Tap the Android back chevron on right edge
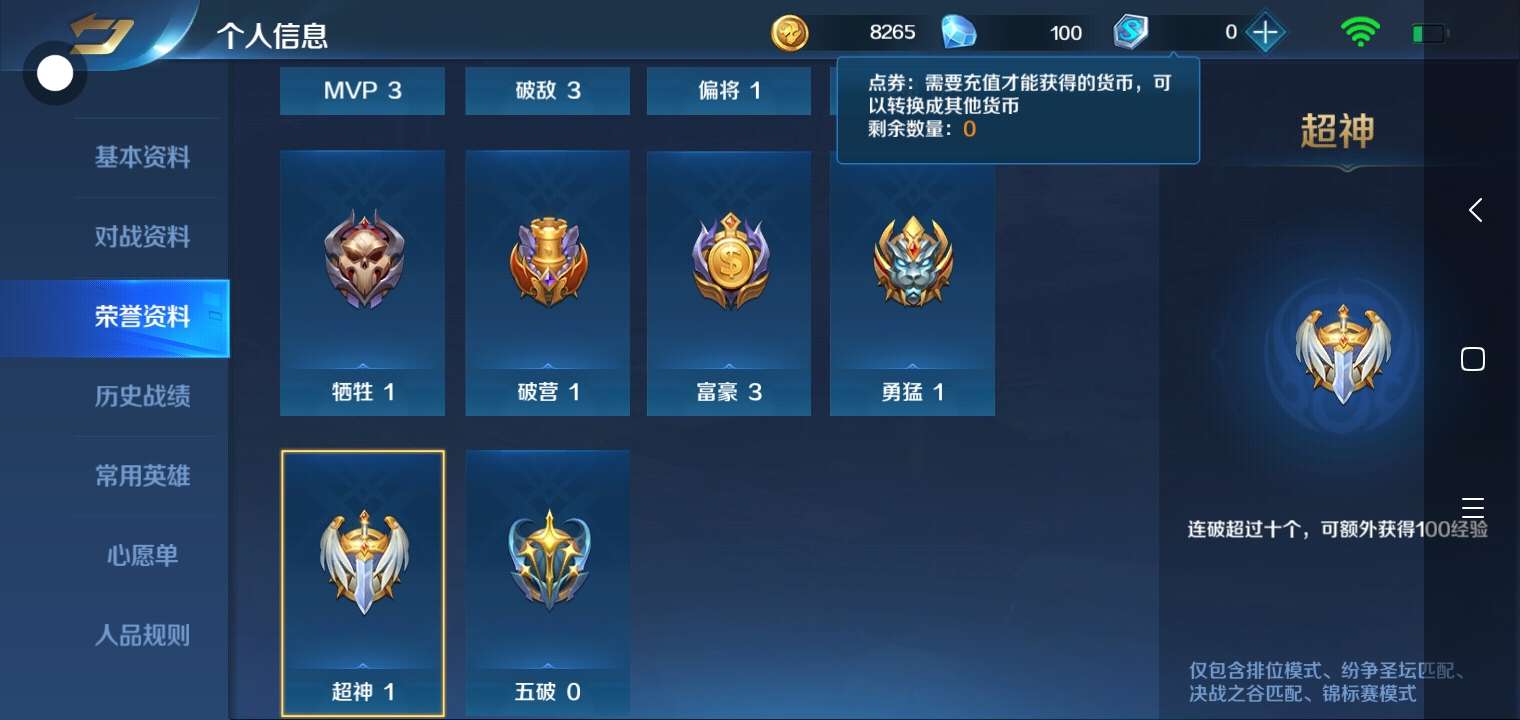1520x720 pixels. click(x=1474, y=210)
